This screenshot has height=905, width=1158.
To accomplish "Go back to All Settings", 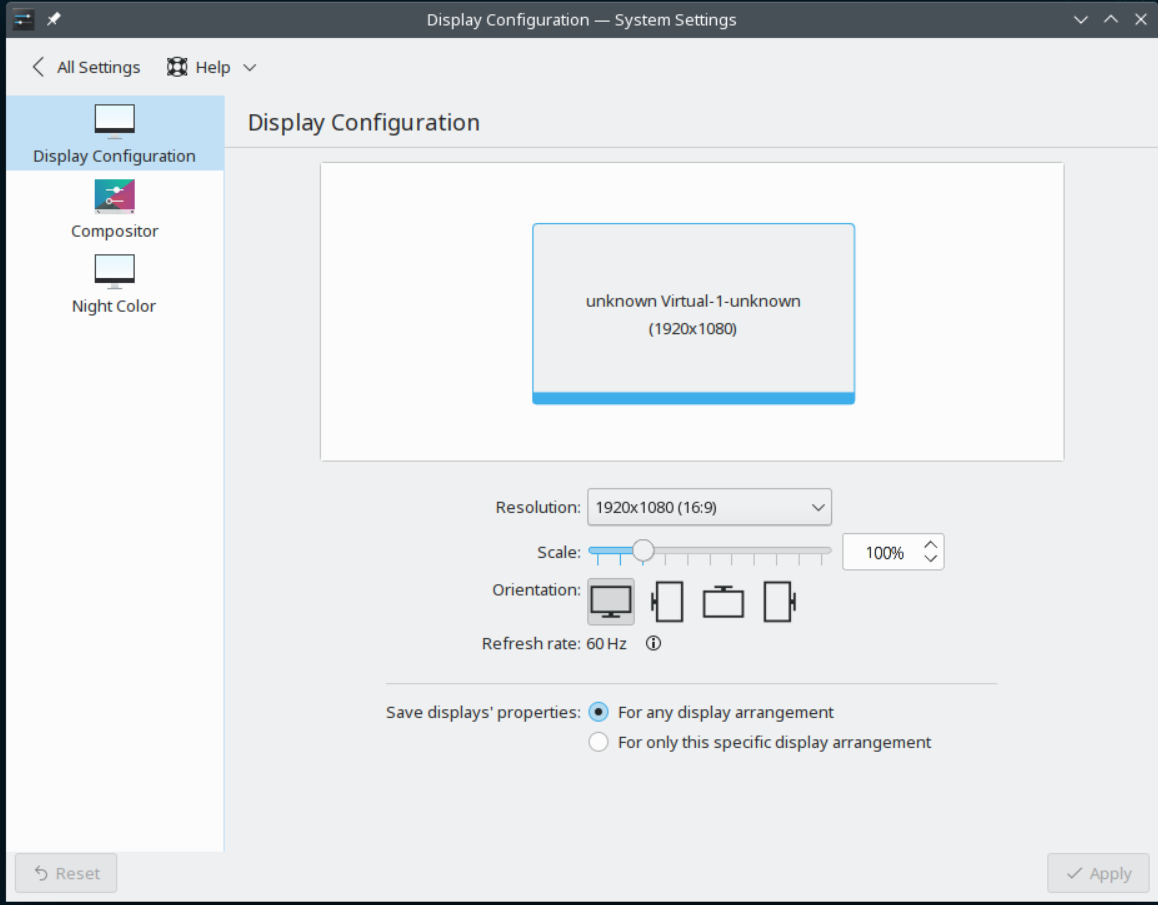I will [86, 67].
